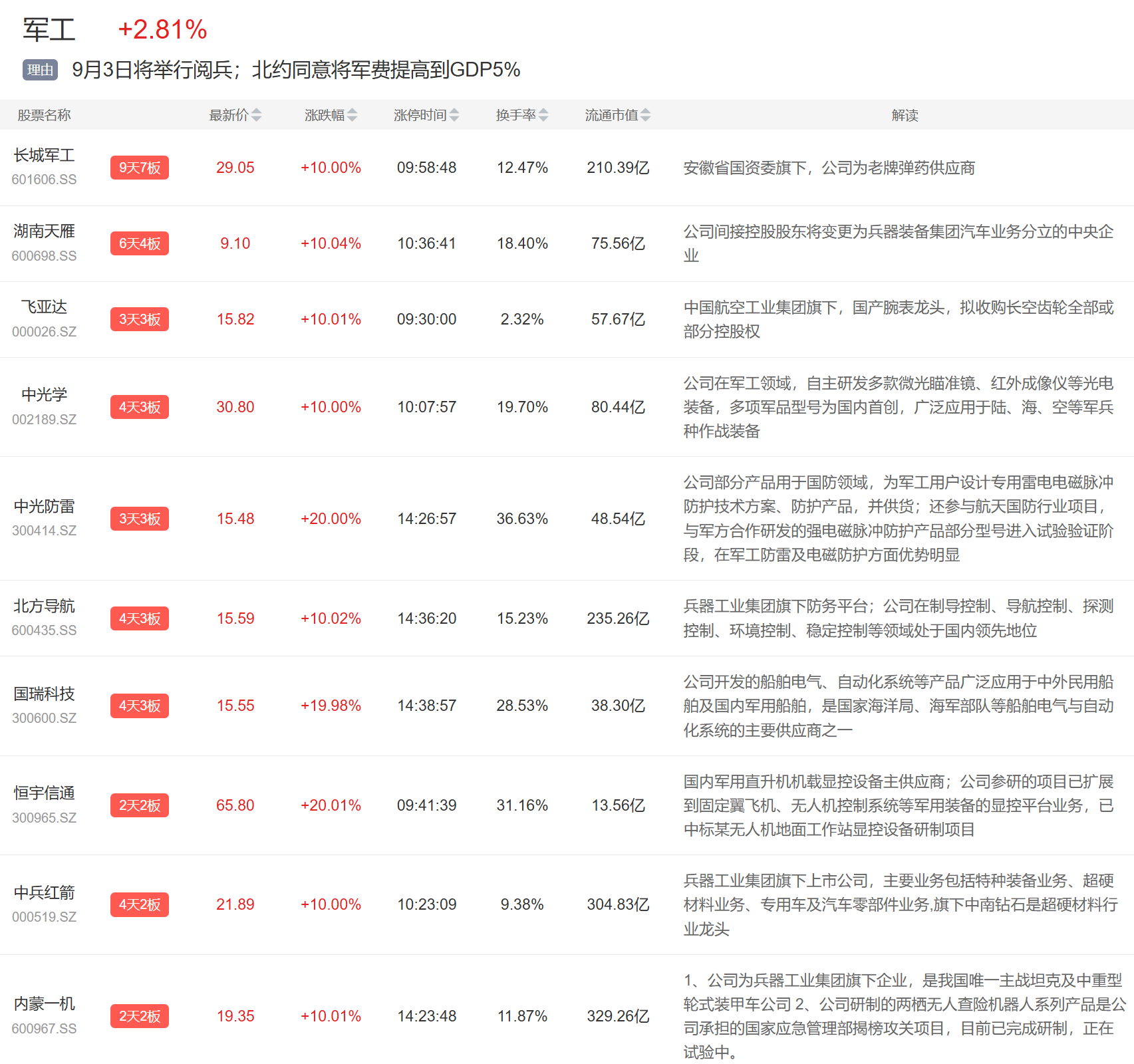Click the 理由 tag badge

[x=40, y=70]
